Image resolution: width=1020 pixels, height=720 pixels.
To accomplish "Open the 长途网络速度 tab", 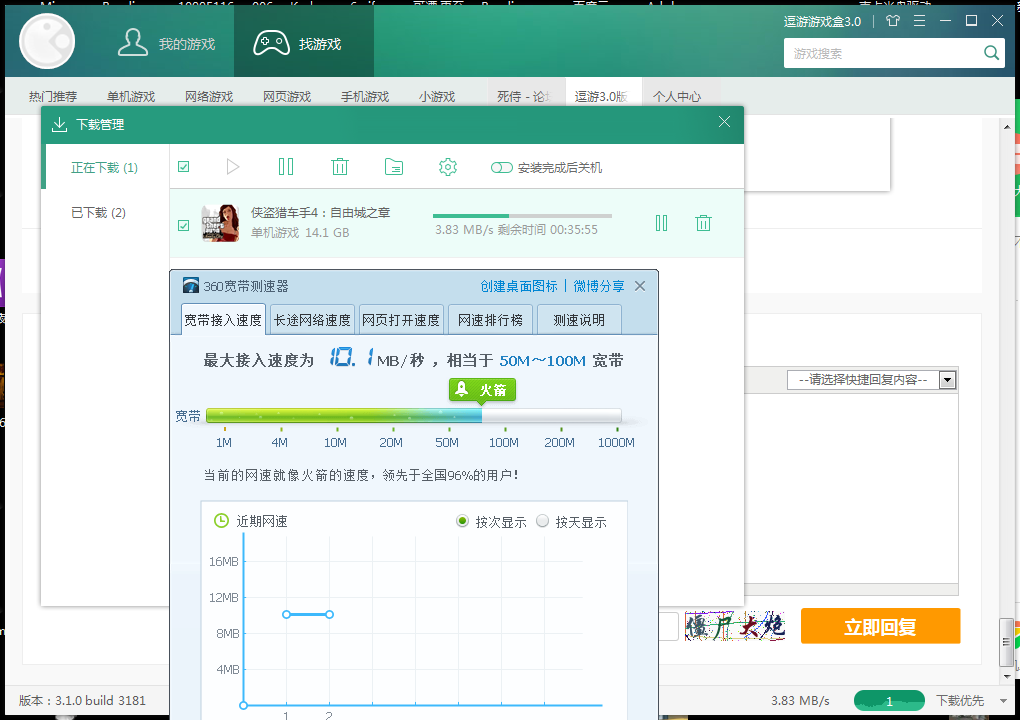I will 312,319.
